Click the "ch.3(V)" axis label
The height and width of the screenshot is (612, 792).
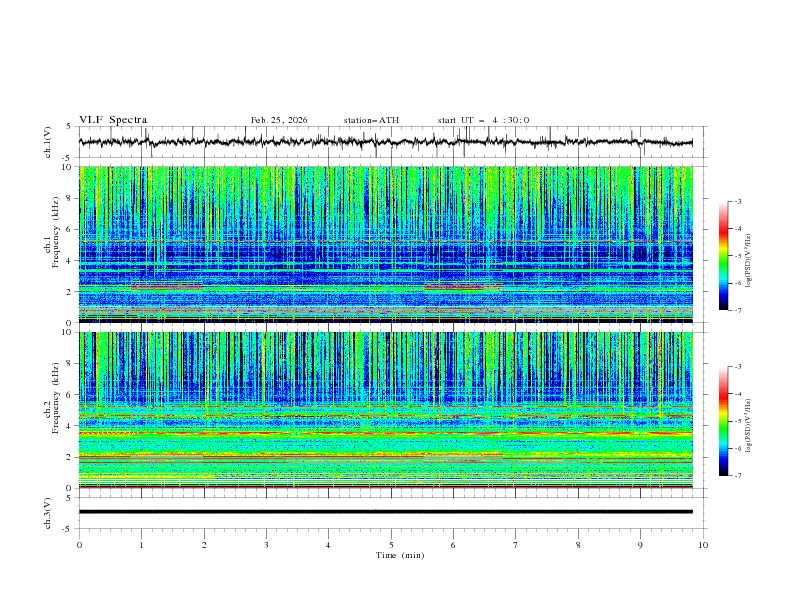(x=48, y=513)
